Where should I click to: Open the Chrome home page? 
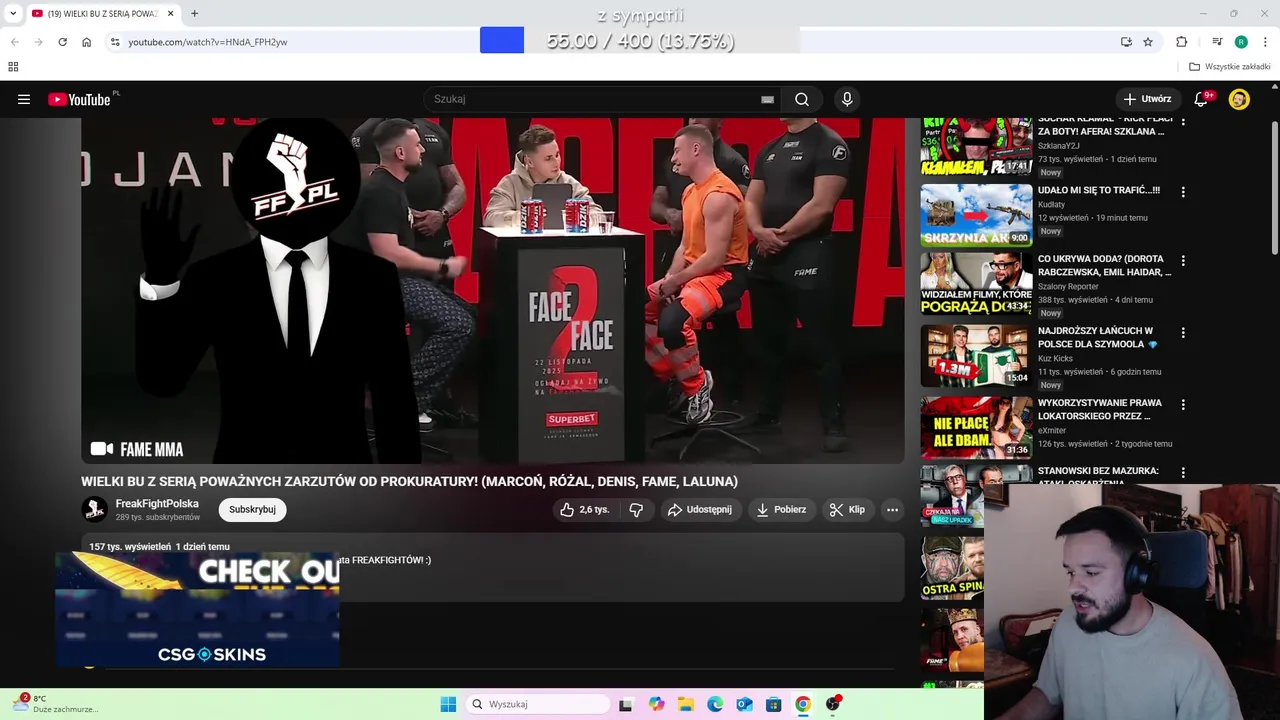86,42
